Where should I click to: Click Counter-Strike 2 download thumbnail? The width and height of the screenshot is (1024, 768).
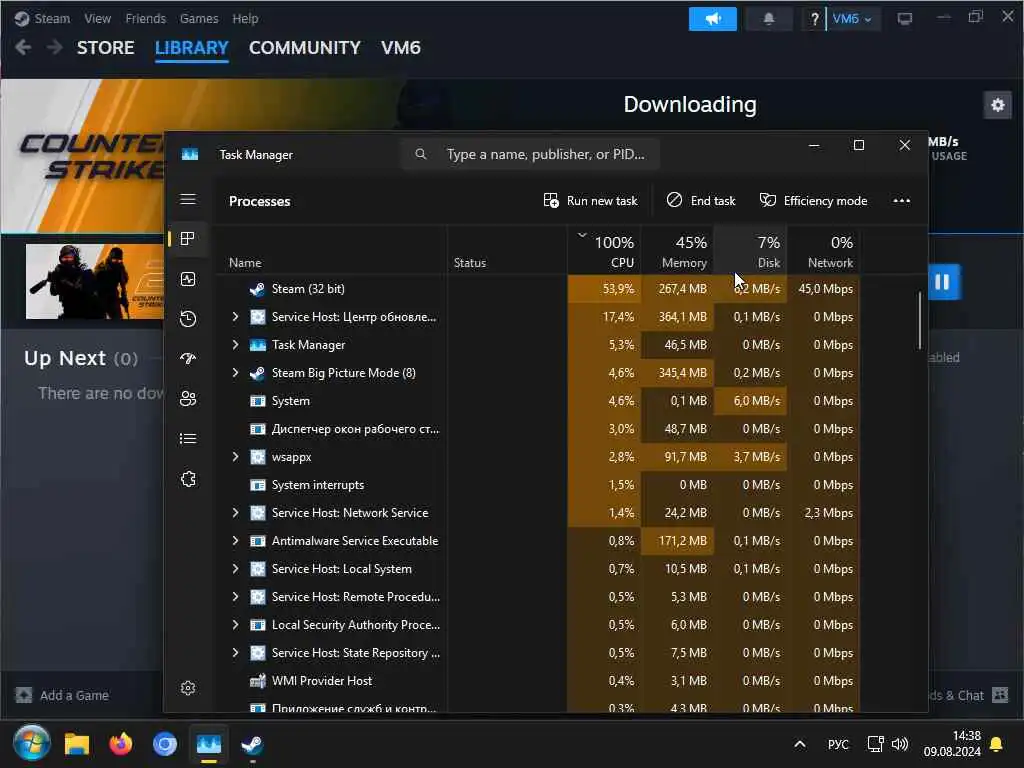(95, 281)
